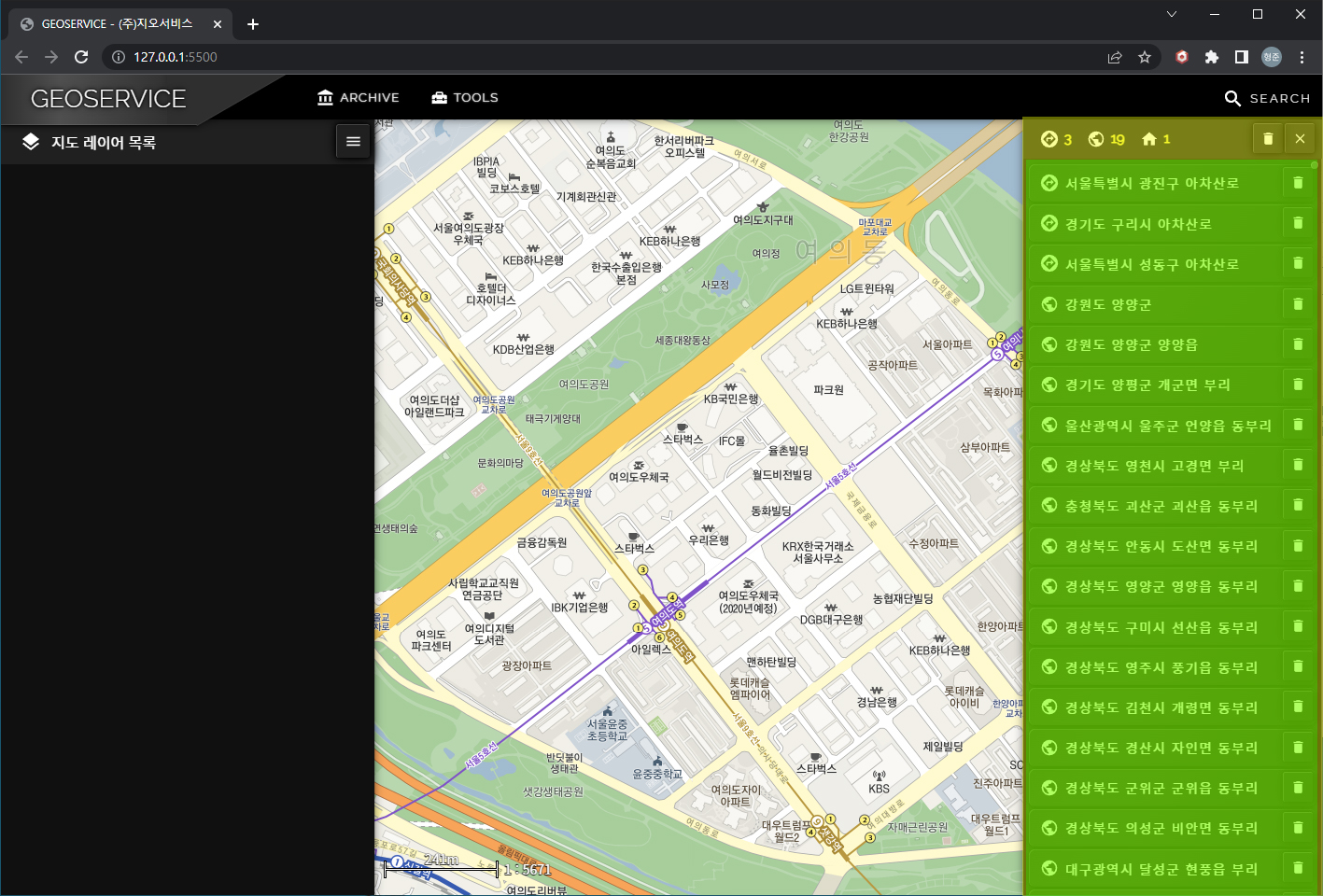This screenshot has height=896, width=1323.
Task: Delete the 경상북도 군위군 군위읍 동부리 row
Action: (x=1298, y=787)
